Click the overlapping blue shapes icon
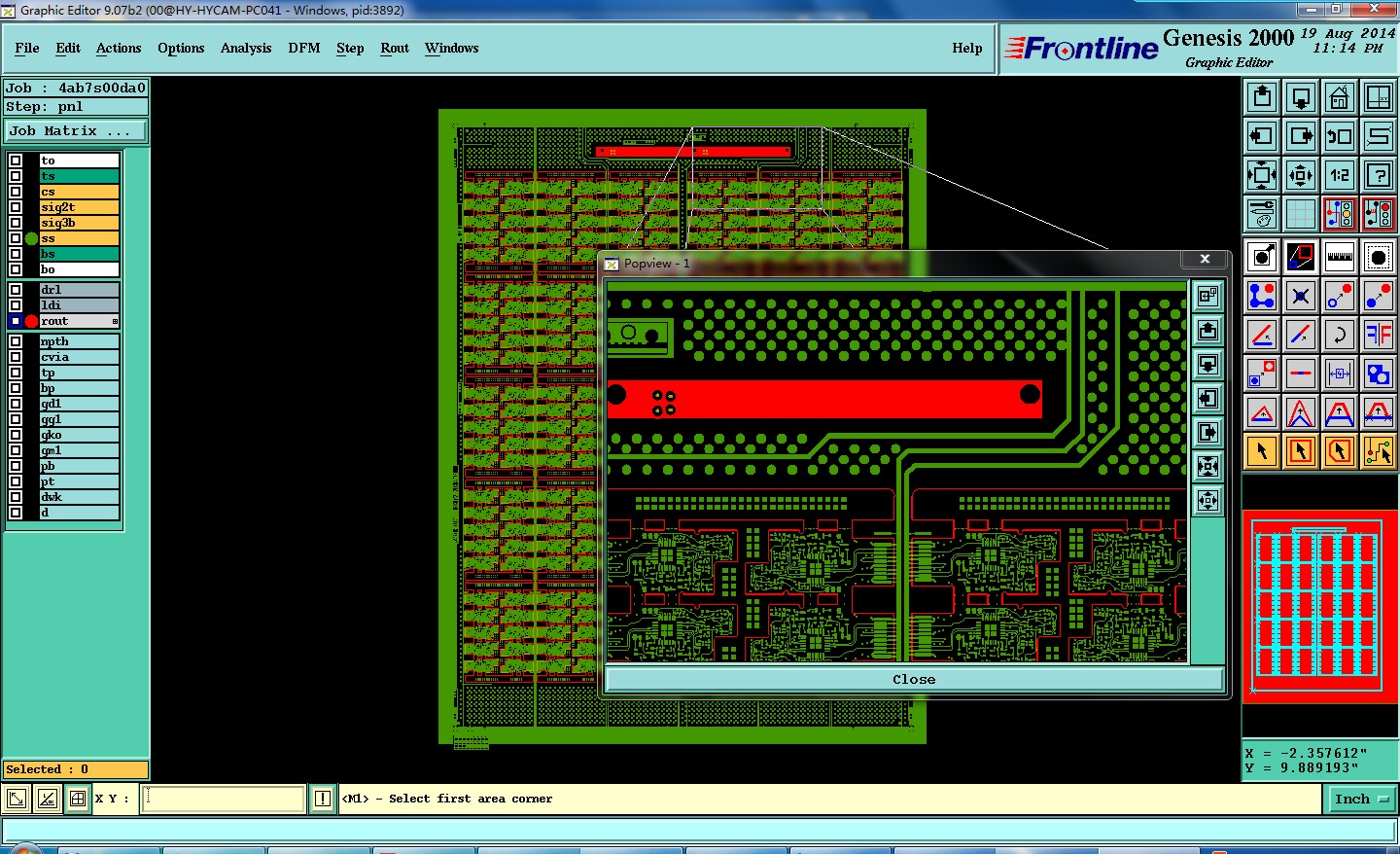Image resolution: width=1400 pixels, height=854 pixels. tap(1379, 374)
